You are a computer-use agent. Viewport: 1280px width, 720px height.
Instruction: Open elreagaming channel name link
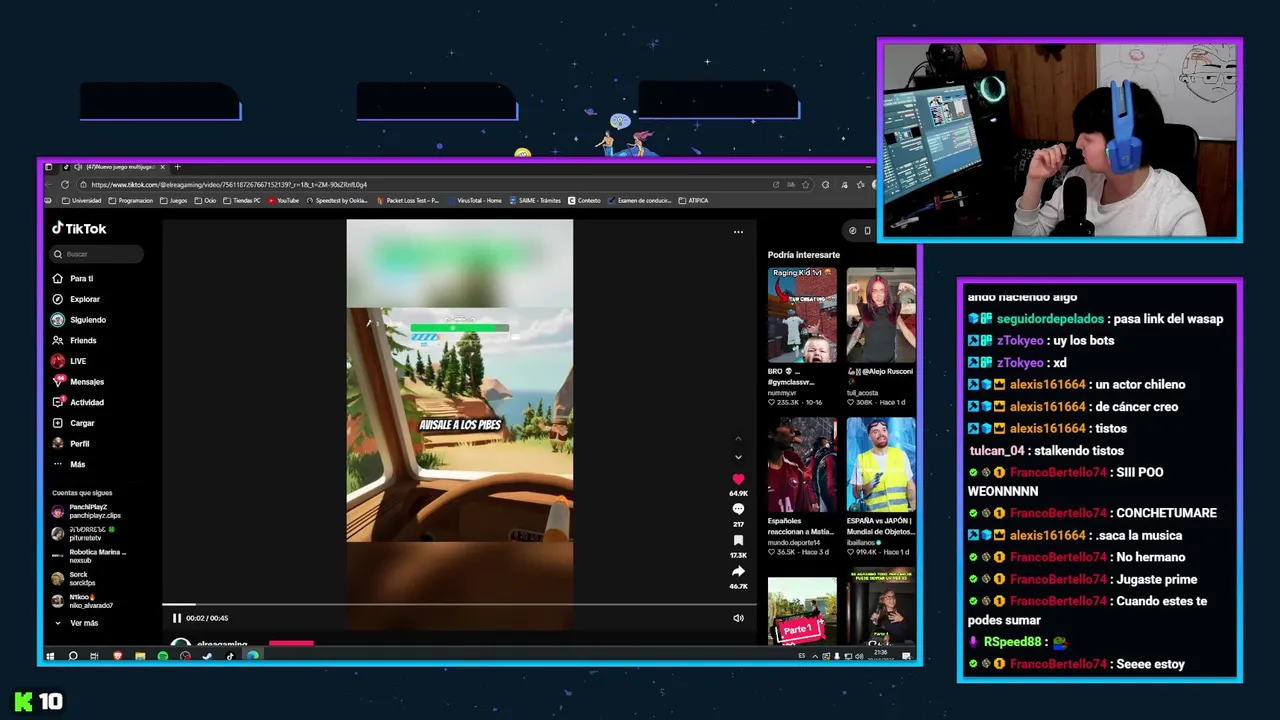coord(222,644)
